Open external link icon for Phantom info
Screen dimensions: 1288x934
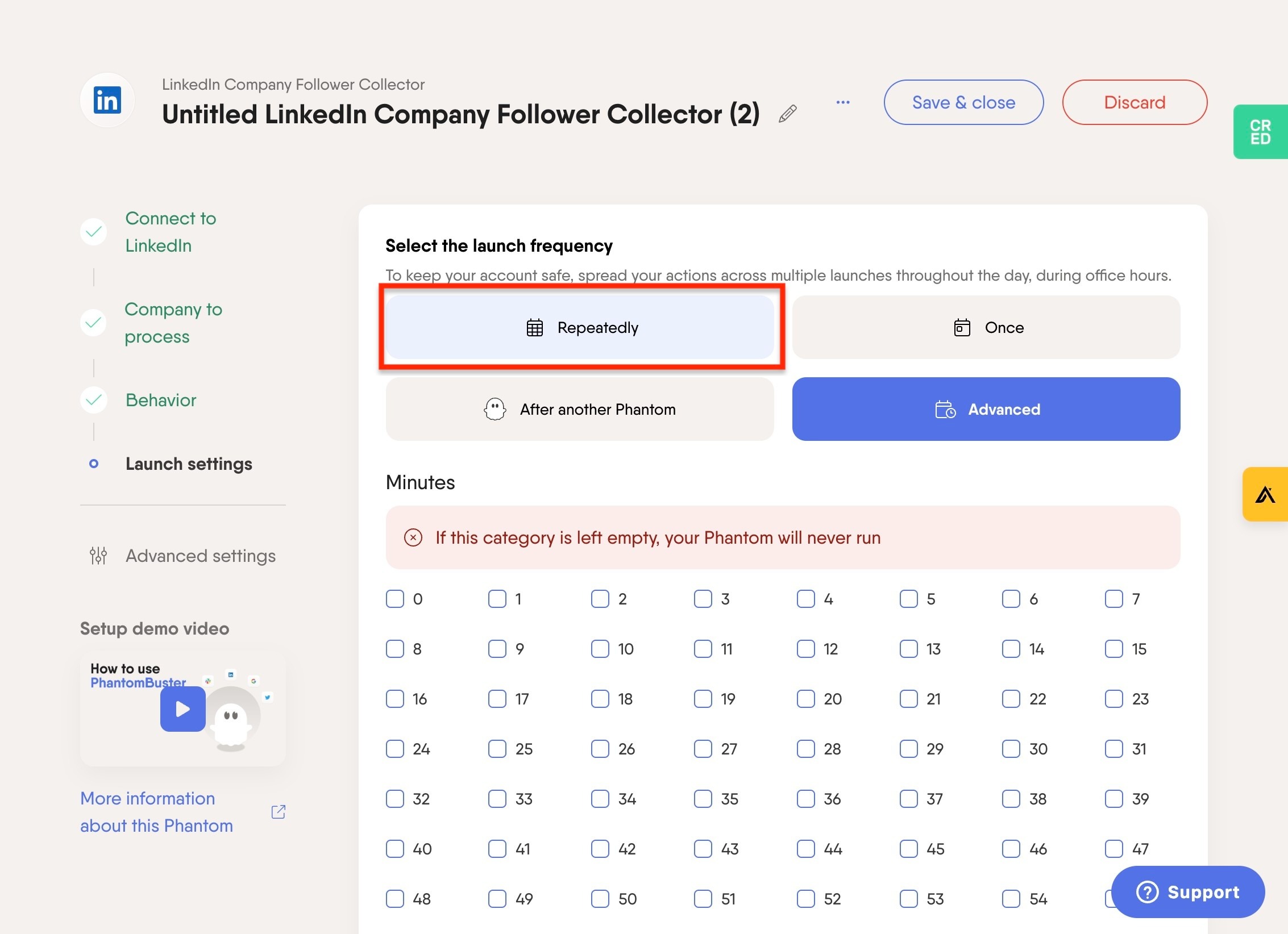tap(279, 812)
